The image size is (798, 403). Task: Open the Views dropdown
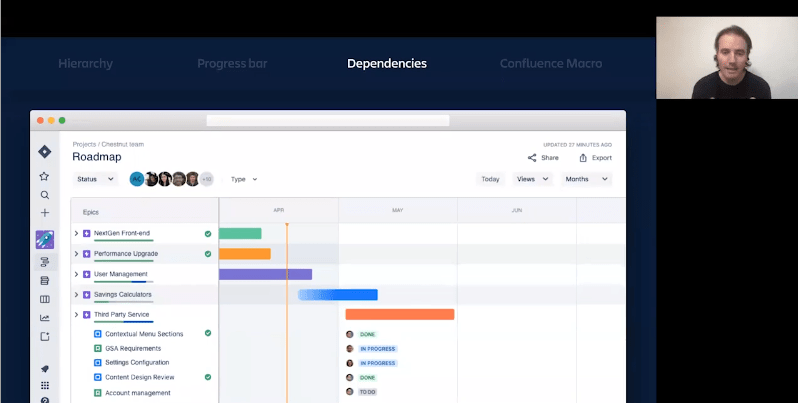click(x=532, y=179)
